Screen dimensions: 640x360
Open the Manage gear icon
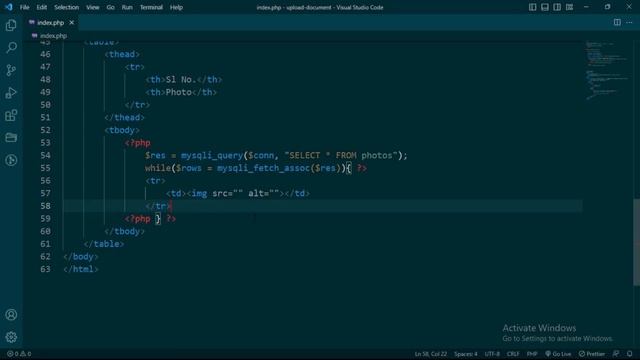tap(11, 337)
